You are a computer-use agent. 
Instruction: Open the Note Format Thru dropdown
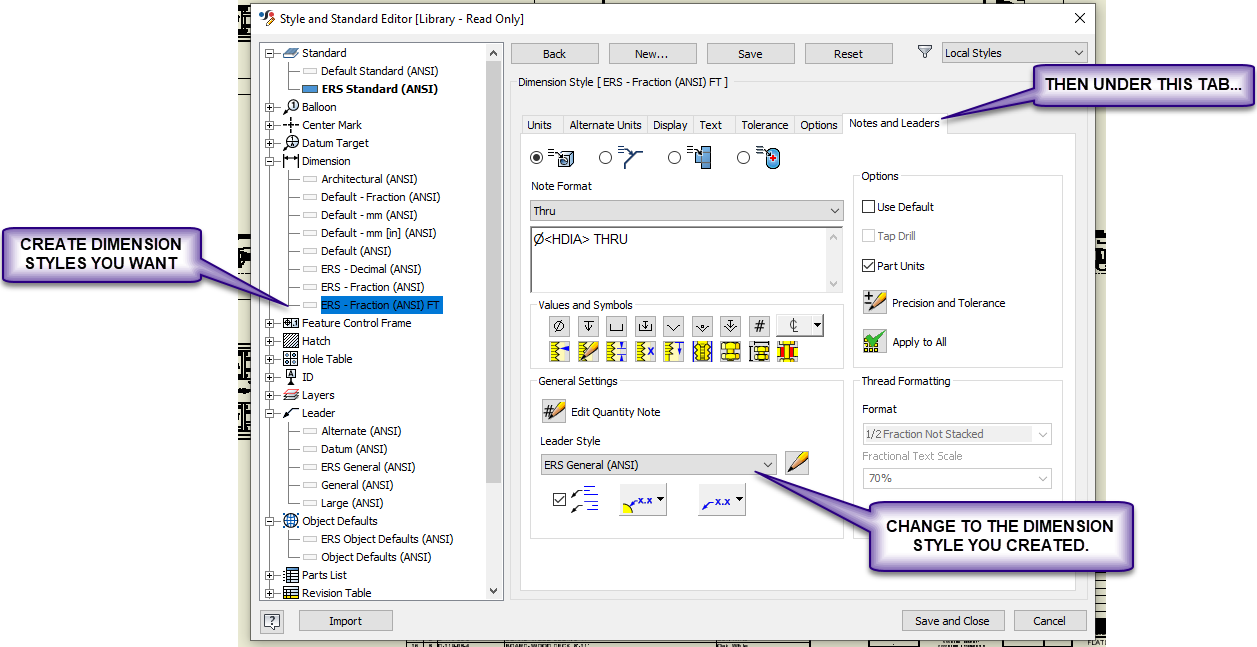coord(687,211)
